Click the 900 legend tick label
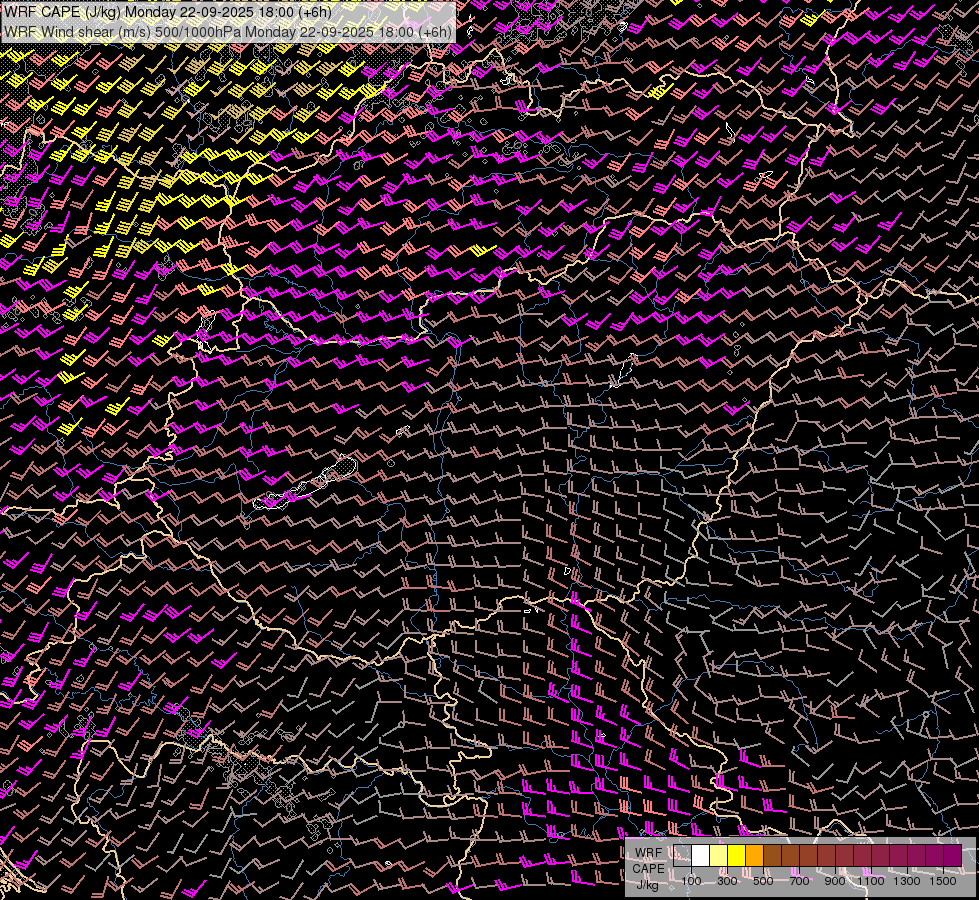 coord(835,881)
